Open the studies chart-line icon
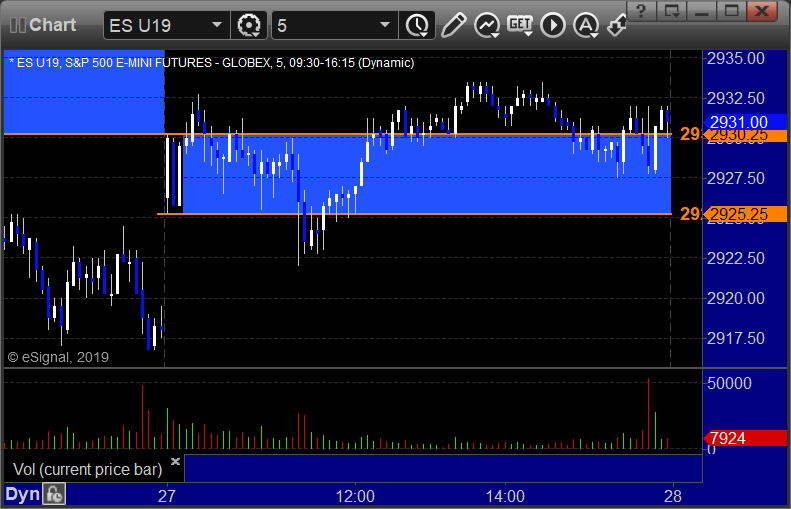 coord(487,25)
